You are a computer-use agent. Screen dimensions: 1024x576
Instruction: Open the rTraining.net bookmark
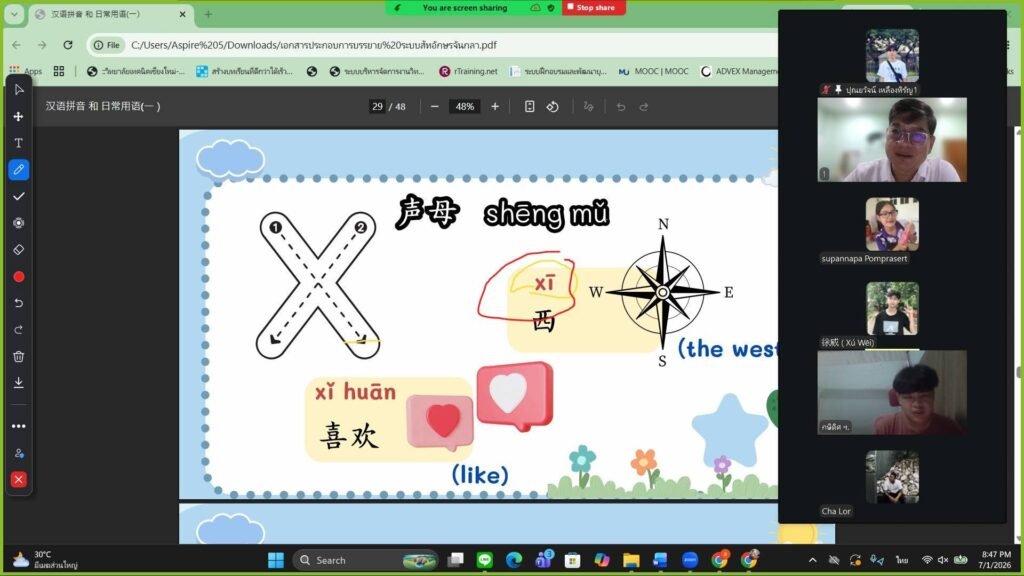pyautogui.click(x=468, y=71)
